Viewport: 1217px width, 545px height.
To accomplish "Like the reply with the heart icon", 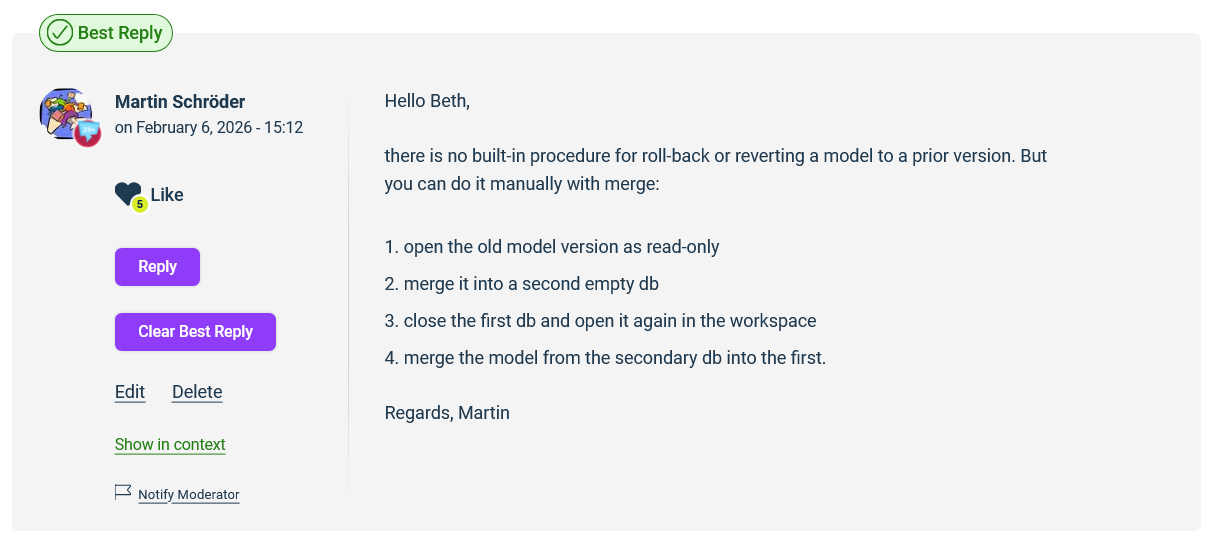I will pyautogui.click(x=126, y=193).
